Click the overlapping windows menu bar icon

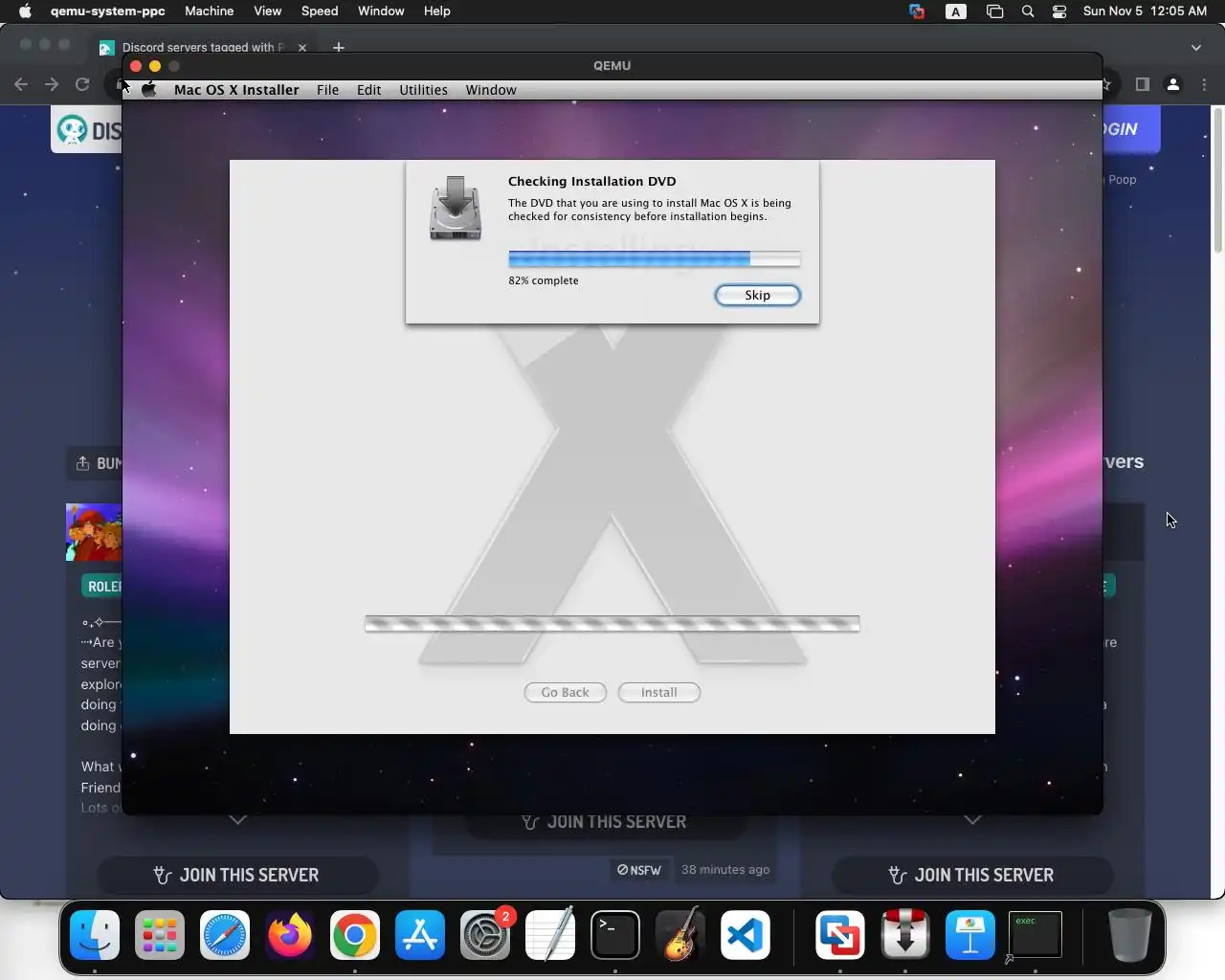[x=995, y=11]
